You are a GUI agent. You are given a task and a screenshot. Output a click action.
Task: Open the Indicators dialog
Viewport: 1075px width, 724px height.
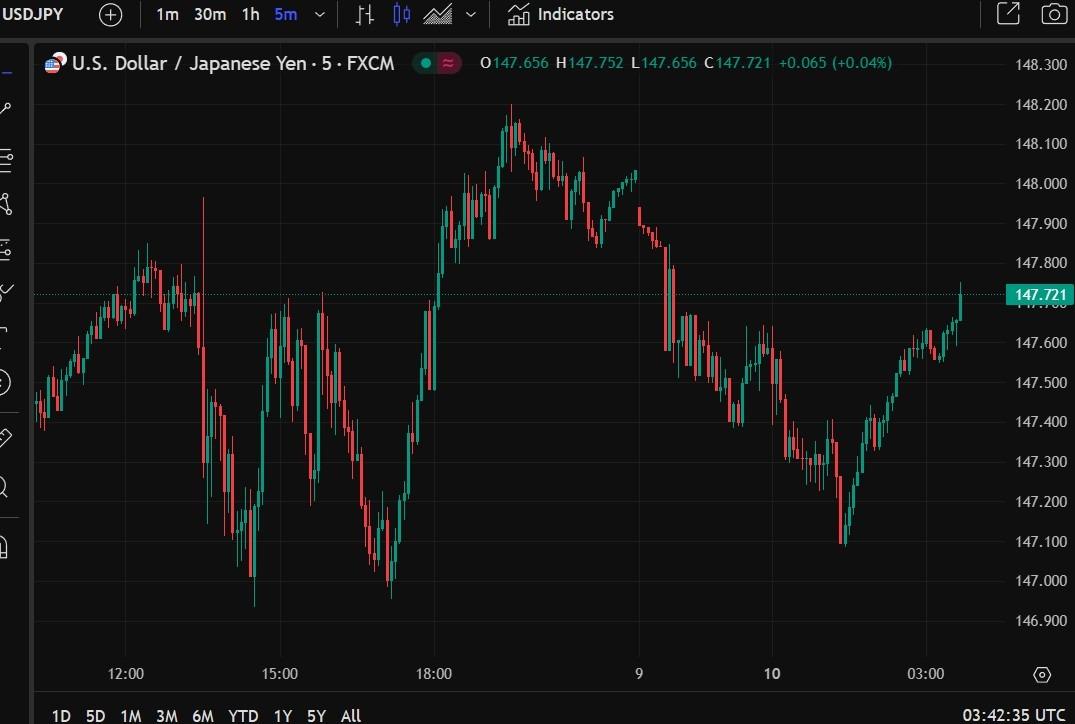(x=561, y=14)
